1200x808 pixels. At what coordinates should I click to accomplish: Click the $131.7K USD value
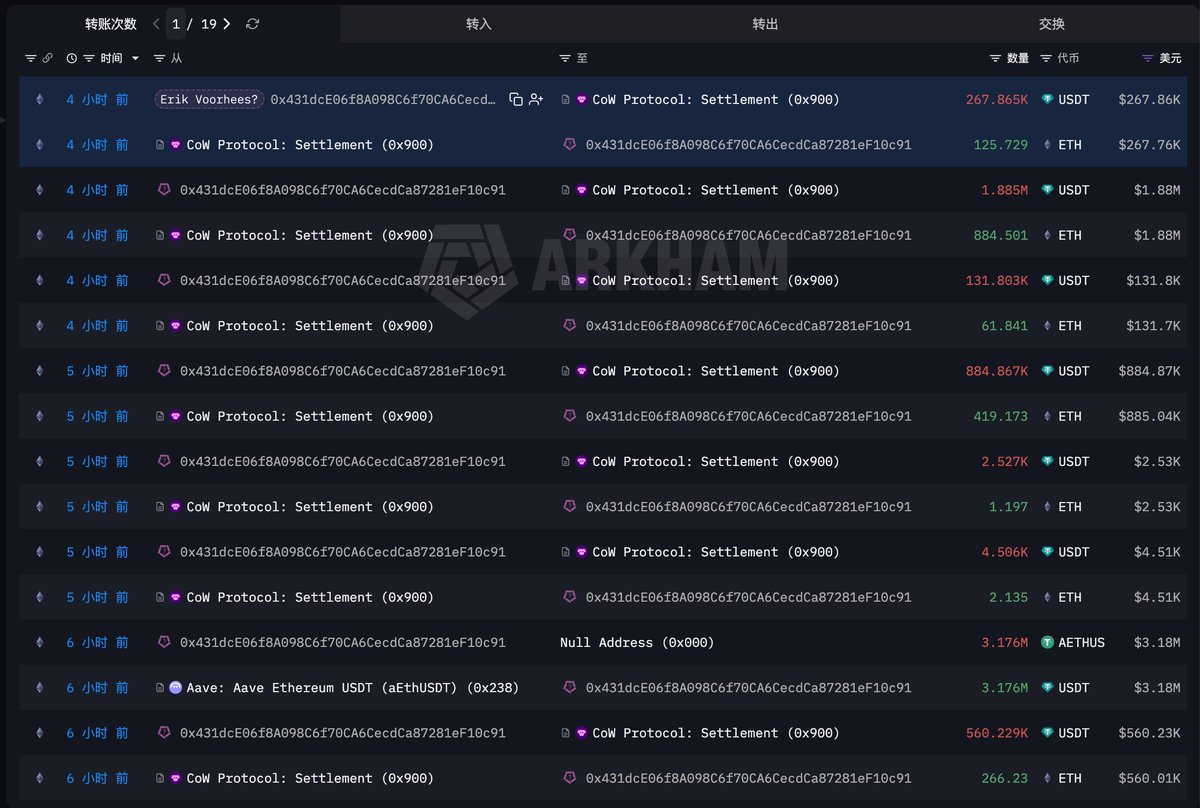coord(1154,326)
